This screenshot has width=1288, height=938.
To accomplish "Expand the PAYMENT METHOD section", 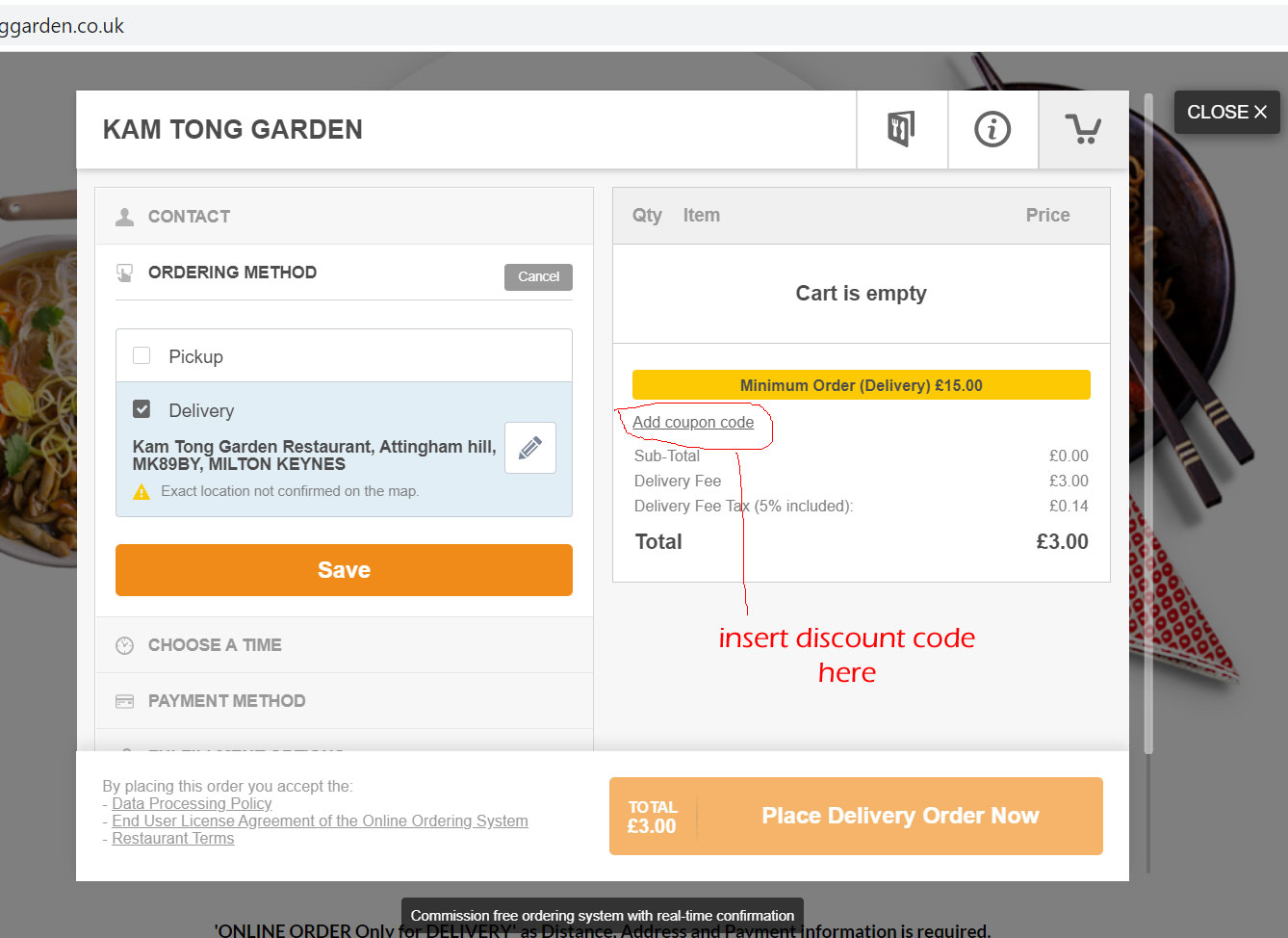I will (226, 700).
